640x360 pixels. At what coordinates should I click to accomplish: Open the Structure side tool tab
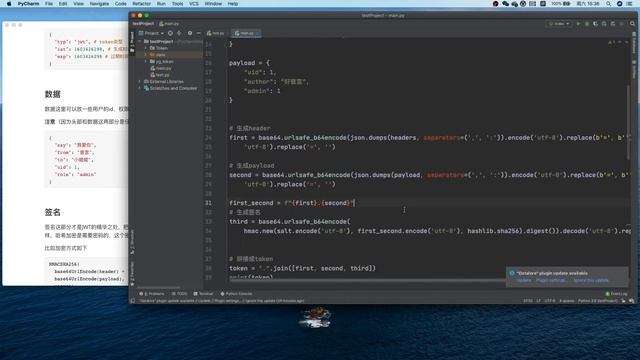[132, 242]
